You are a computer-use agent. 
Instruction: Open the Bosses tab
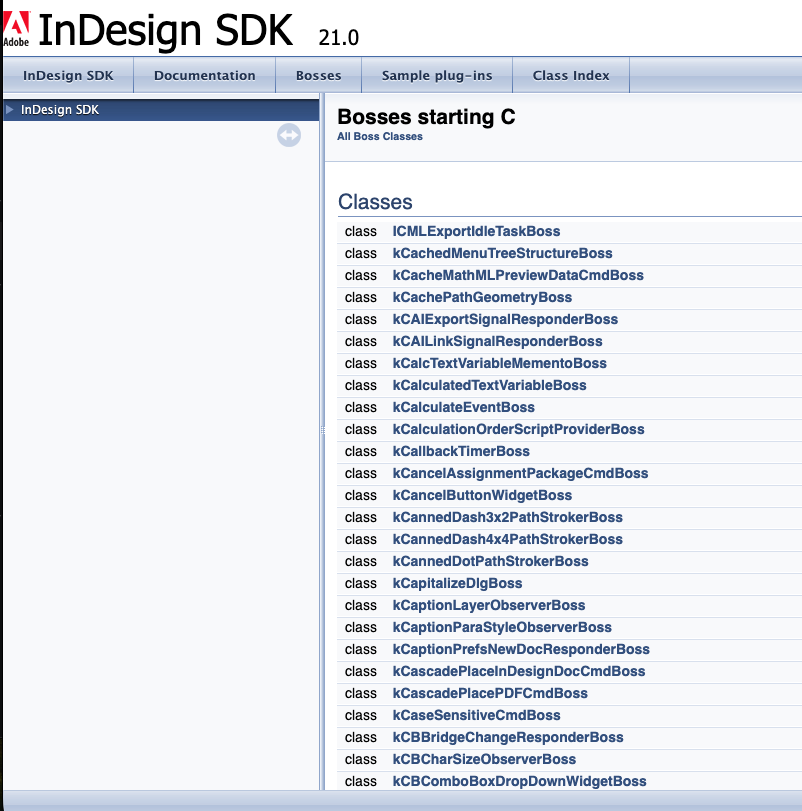[x=318, y=75]
